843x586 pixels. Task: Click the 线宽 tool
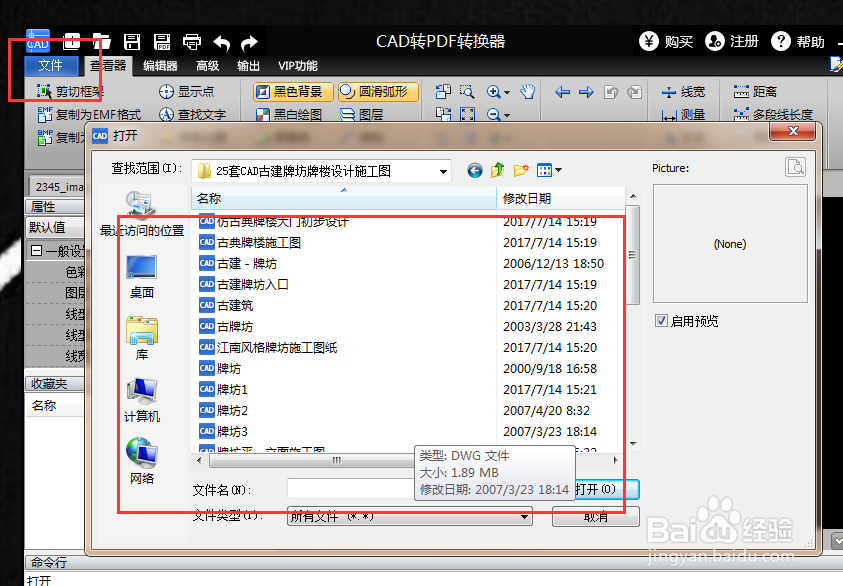(x=683, y=92)
